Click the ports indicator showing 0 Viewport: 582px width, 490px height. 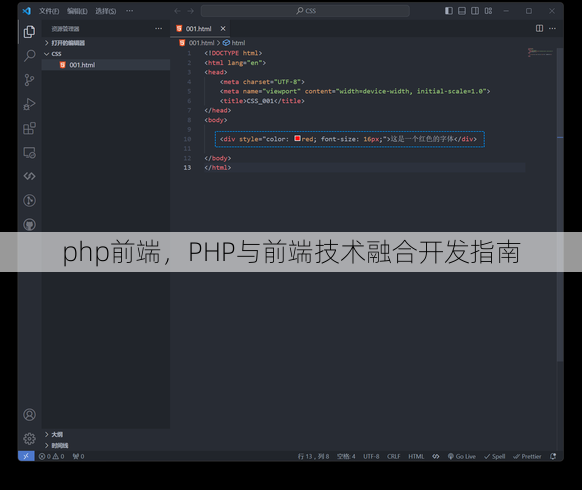(78, 456)
